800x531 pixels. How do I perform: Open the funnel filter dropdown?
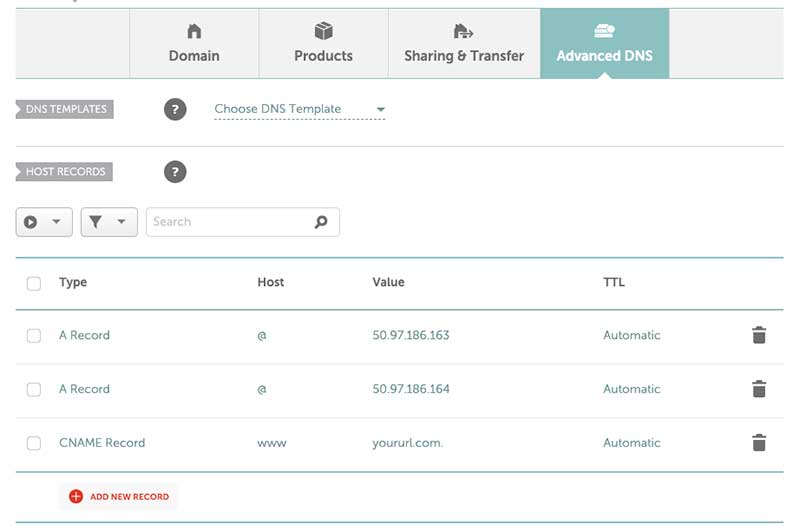tap(109, 222)
